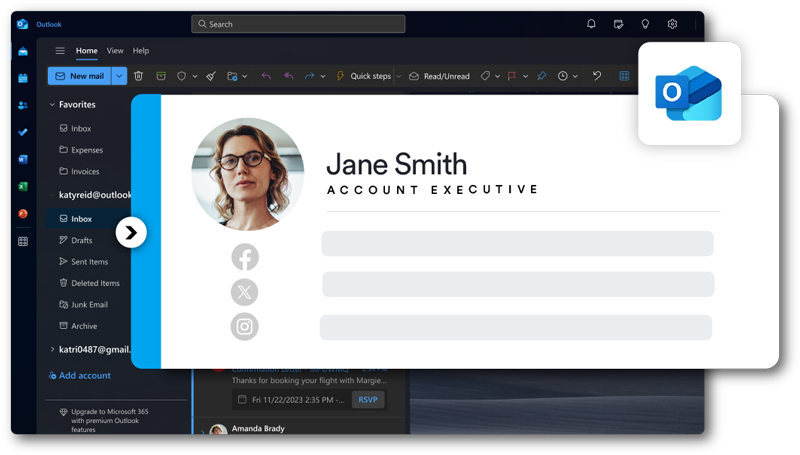This screenshot has width=800, height=455.
Task: Open Calendar in the left app rail
Action: (23, 78)
